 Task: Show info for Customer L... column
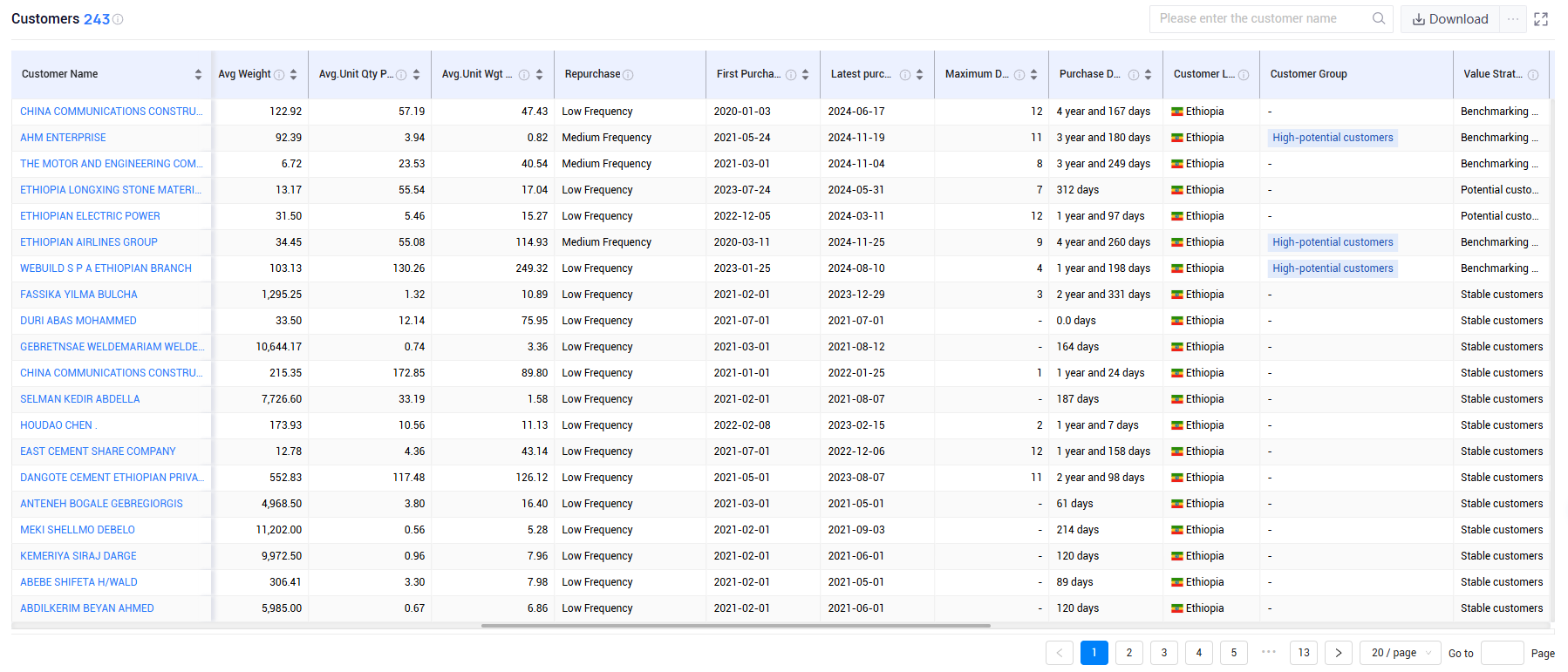point(1244,75)
